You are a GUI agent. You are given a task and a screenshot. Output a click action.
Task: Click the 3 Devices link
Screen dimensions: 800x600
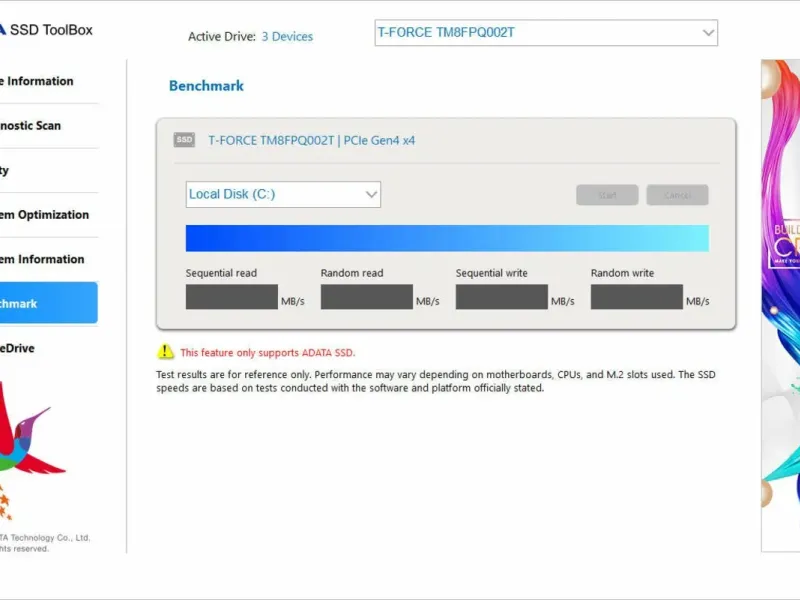(x=287, y=37)
